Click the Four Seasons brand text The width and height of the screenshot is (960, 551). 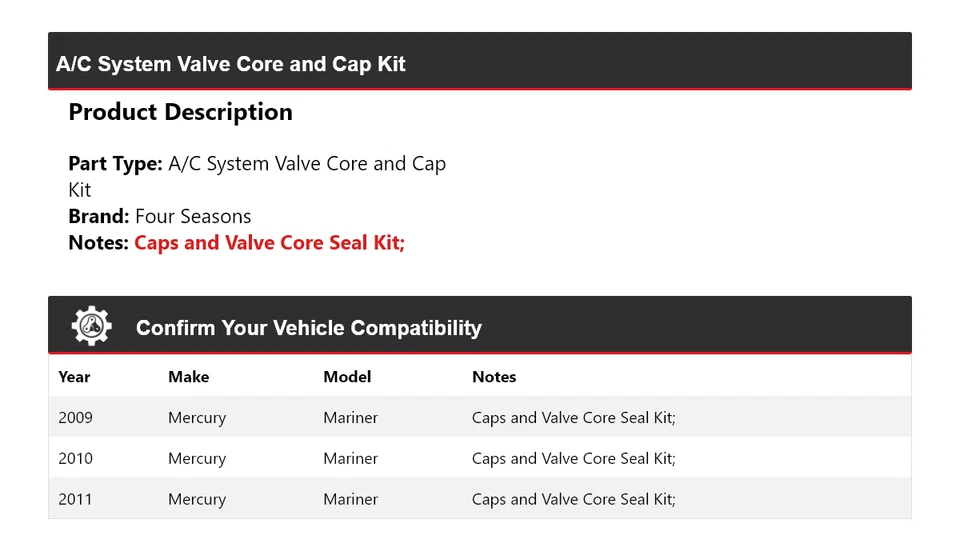[193, 216]
